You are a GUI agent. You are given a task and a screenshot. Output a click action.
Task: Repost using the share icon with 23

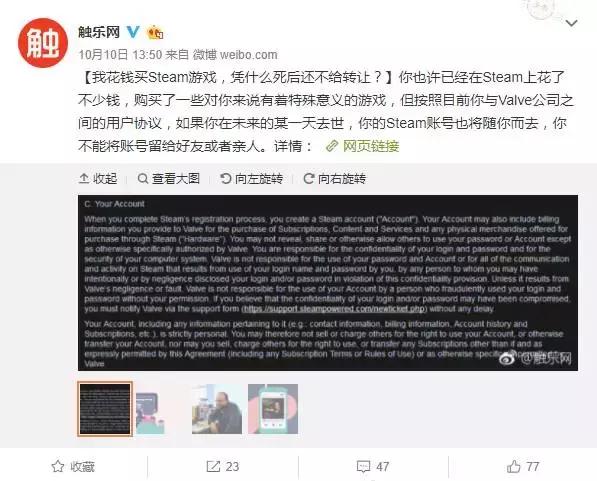click(223, 467)
